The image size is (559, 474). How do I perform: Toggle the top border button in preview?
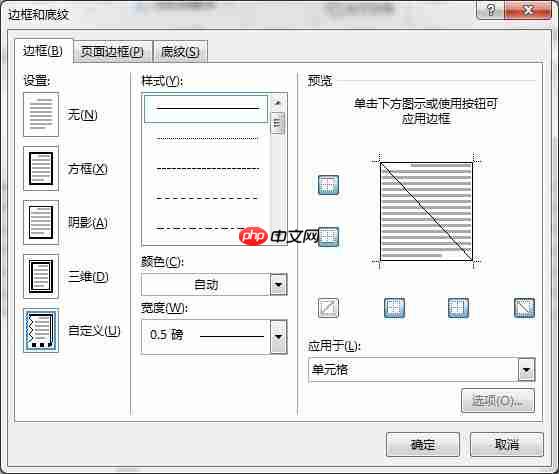click(328, 185)
